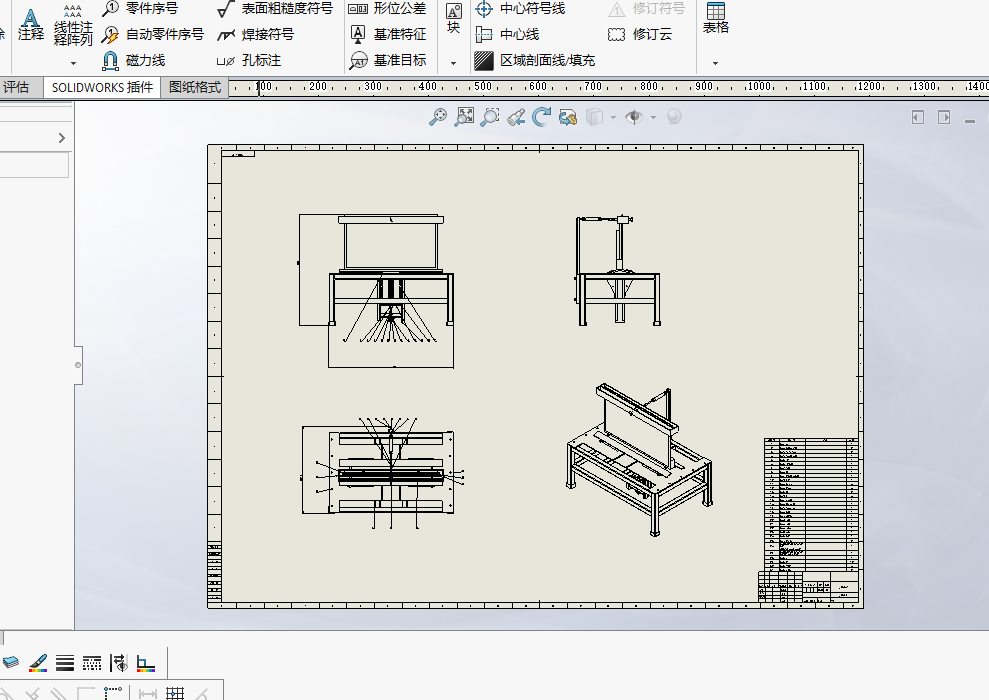Screen dimensions: 989x700
Task: Insert a 焊接符号 weld symbol
Action: (255, 34)
